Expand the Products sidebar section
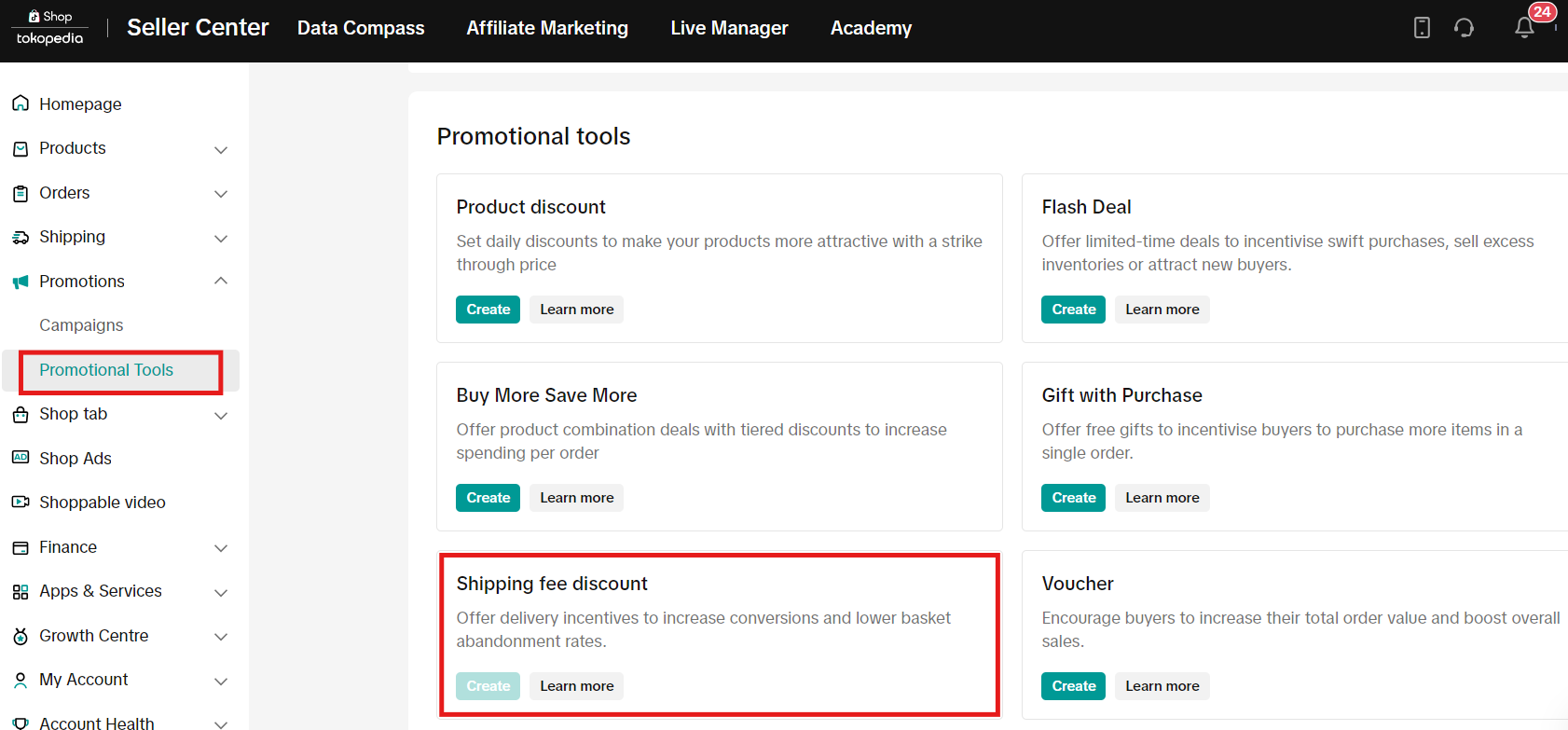Image resolution: width=1568 pixels, height=730 pixels. tap(221, 149)
